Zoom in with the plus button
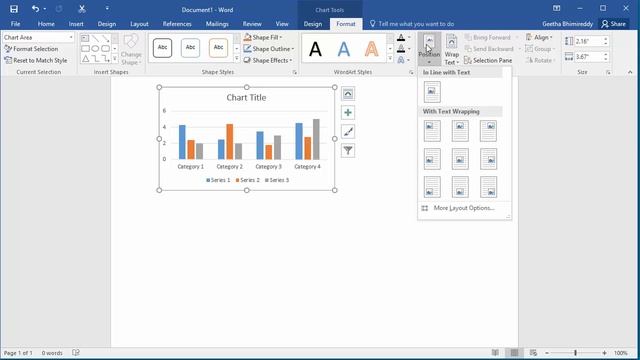Screen dimensions: 640x360 click(x=604, y=353)
